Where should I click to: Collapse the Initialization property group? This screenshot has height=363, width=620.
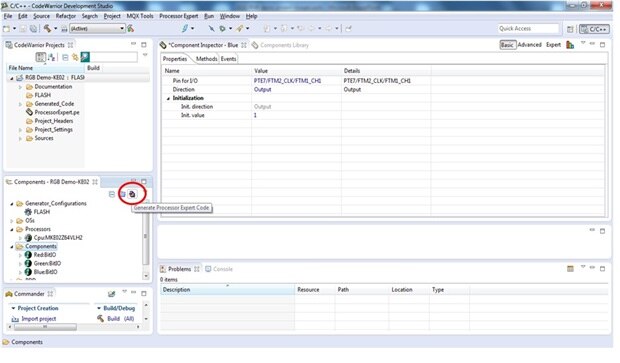tap(168, 98)
